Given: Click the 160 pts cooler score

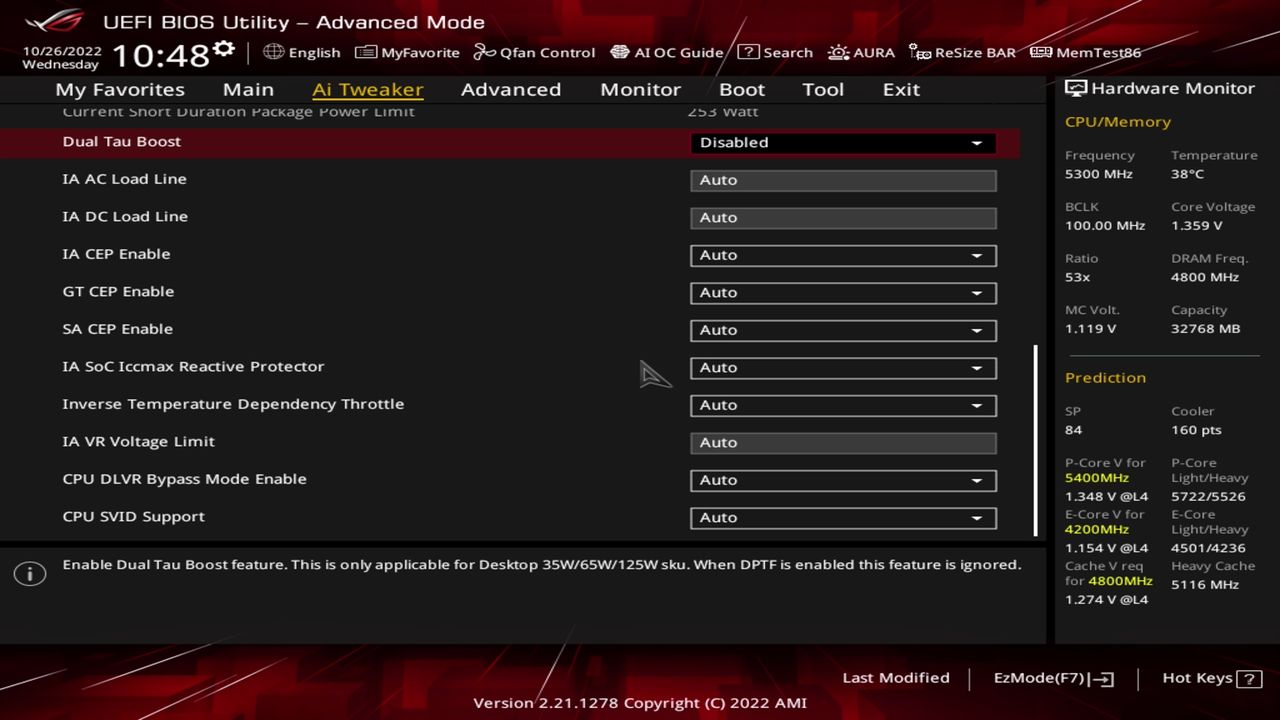Looking at the screenshot, I should (x=1196, y=430).
